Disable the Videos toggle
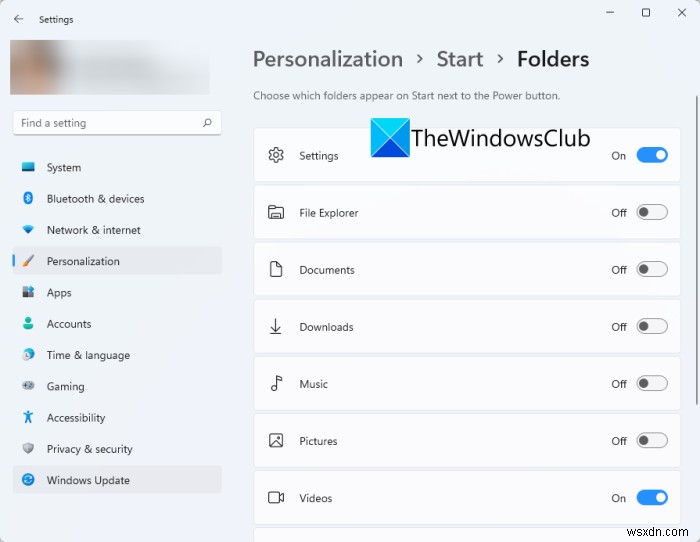The height and width of the screenshot is (542, 700). click(x=652, y=497)
